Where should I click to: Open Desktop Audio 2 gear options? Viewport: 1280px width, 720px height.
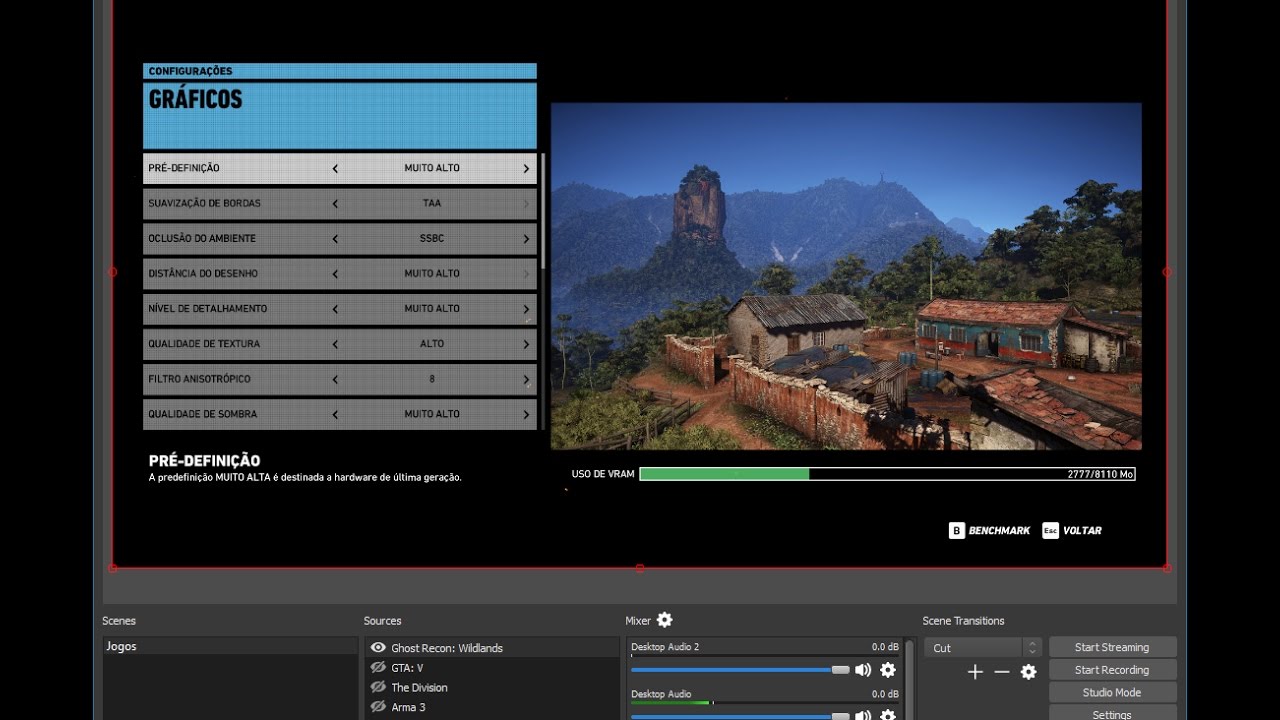pos(887,670)
